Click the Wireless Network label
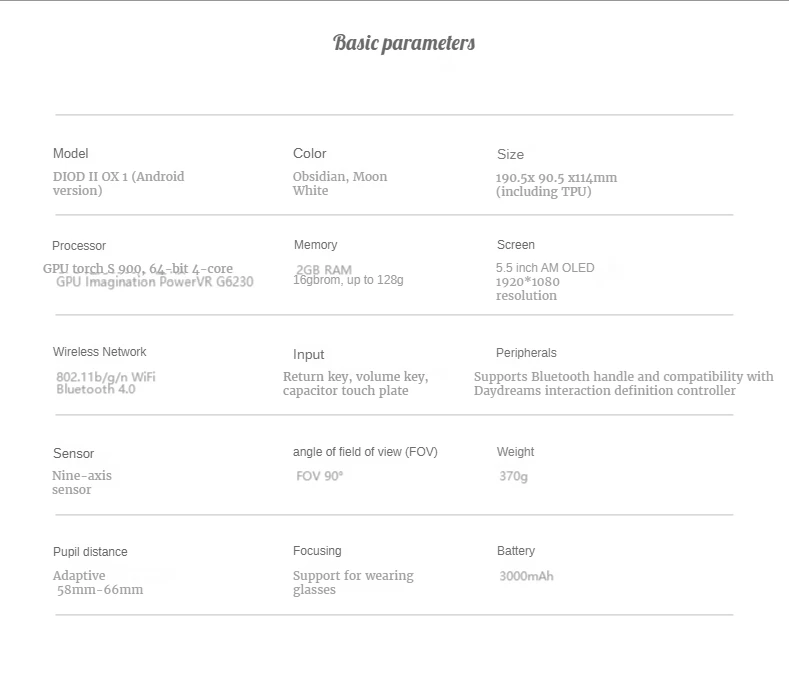This screenshot has height=674, width=789. click(100, 352)
